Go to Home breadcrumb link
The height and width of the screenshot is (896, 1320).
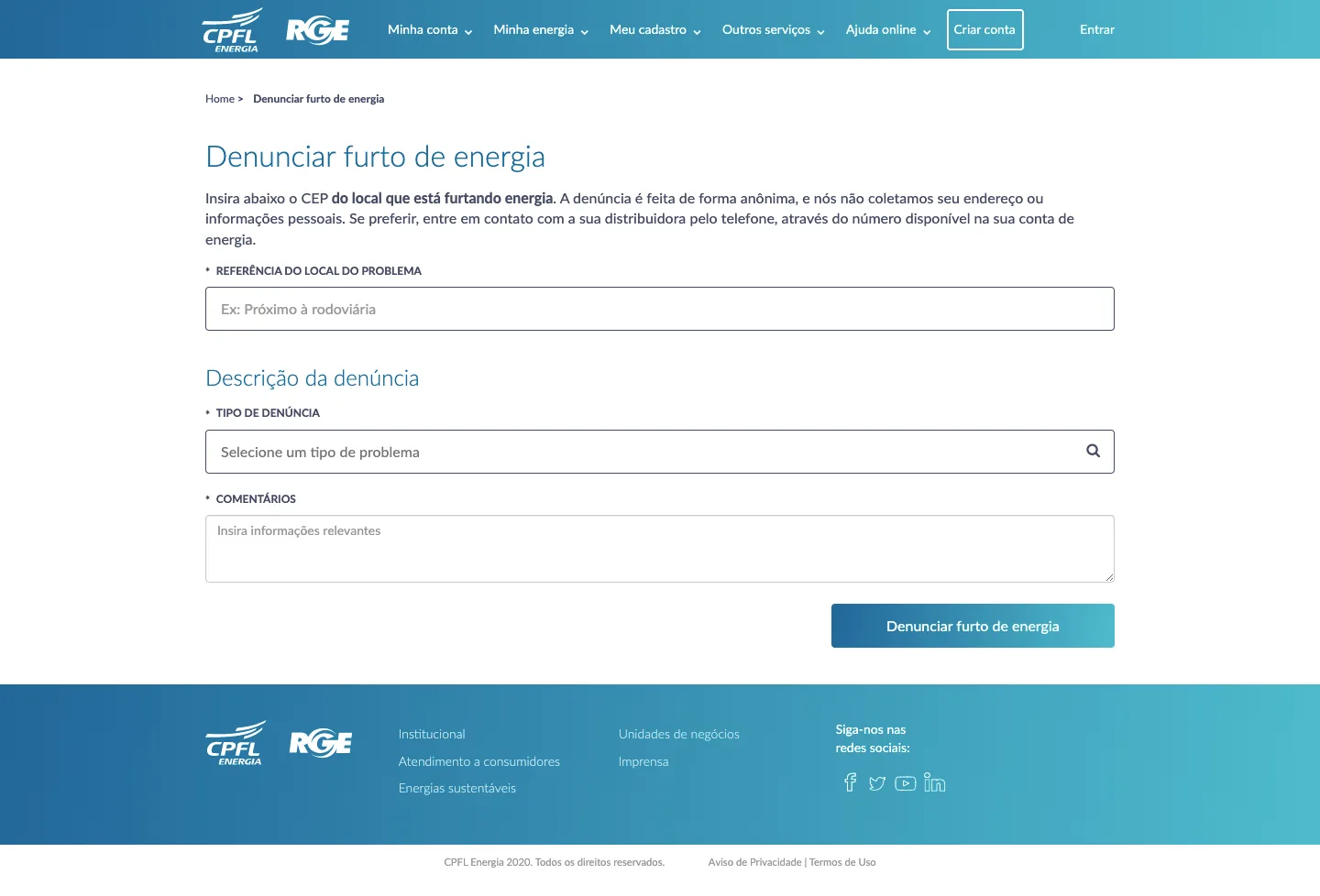point(220,99)
